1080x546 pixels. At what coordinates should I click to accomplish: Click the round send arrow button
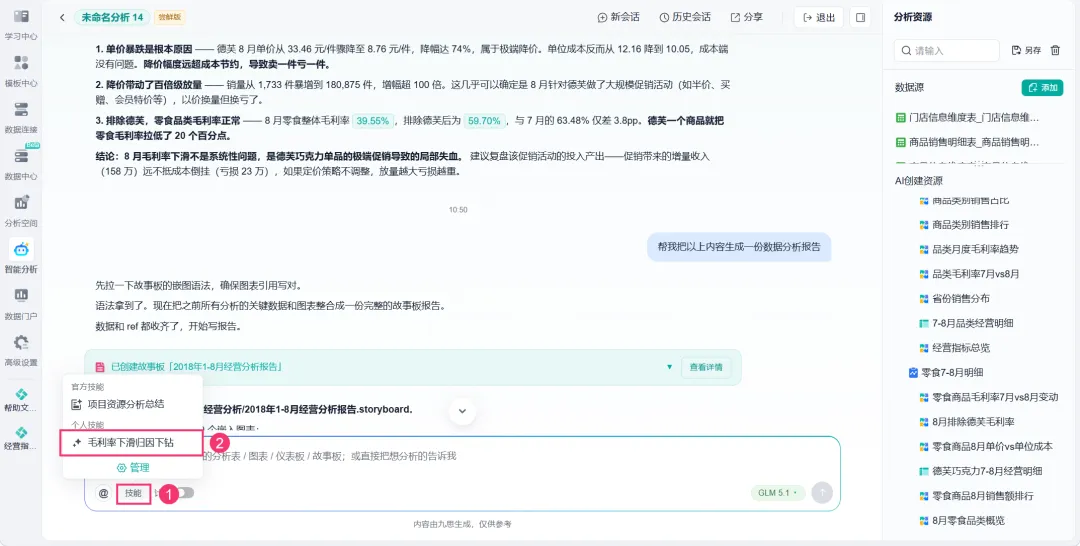(822, 492)
